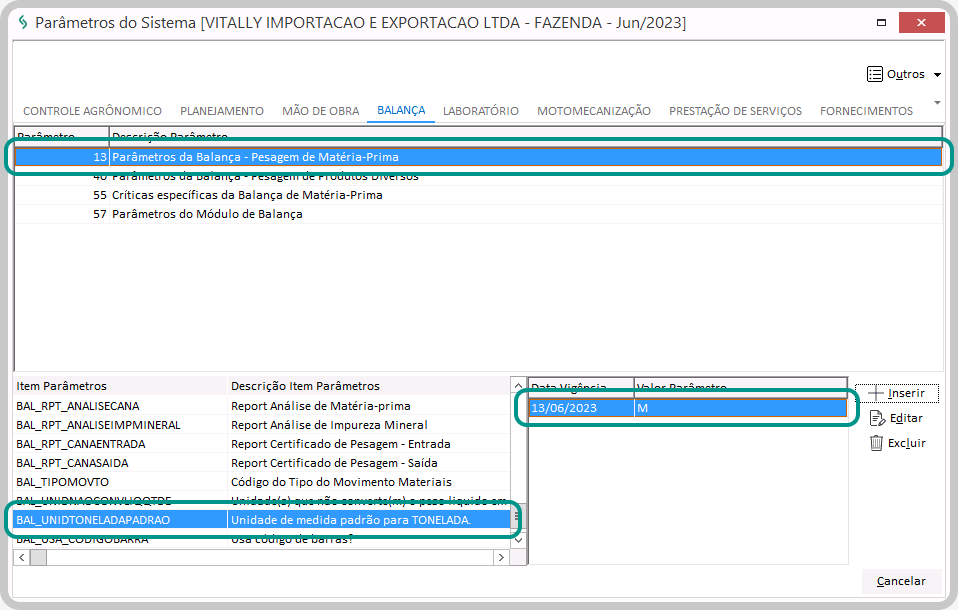This screenshot has width=958, height=610.
Task: Click description Report Análise de Impureza Mineral
Action: pos(329,425)
